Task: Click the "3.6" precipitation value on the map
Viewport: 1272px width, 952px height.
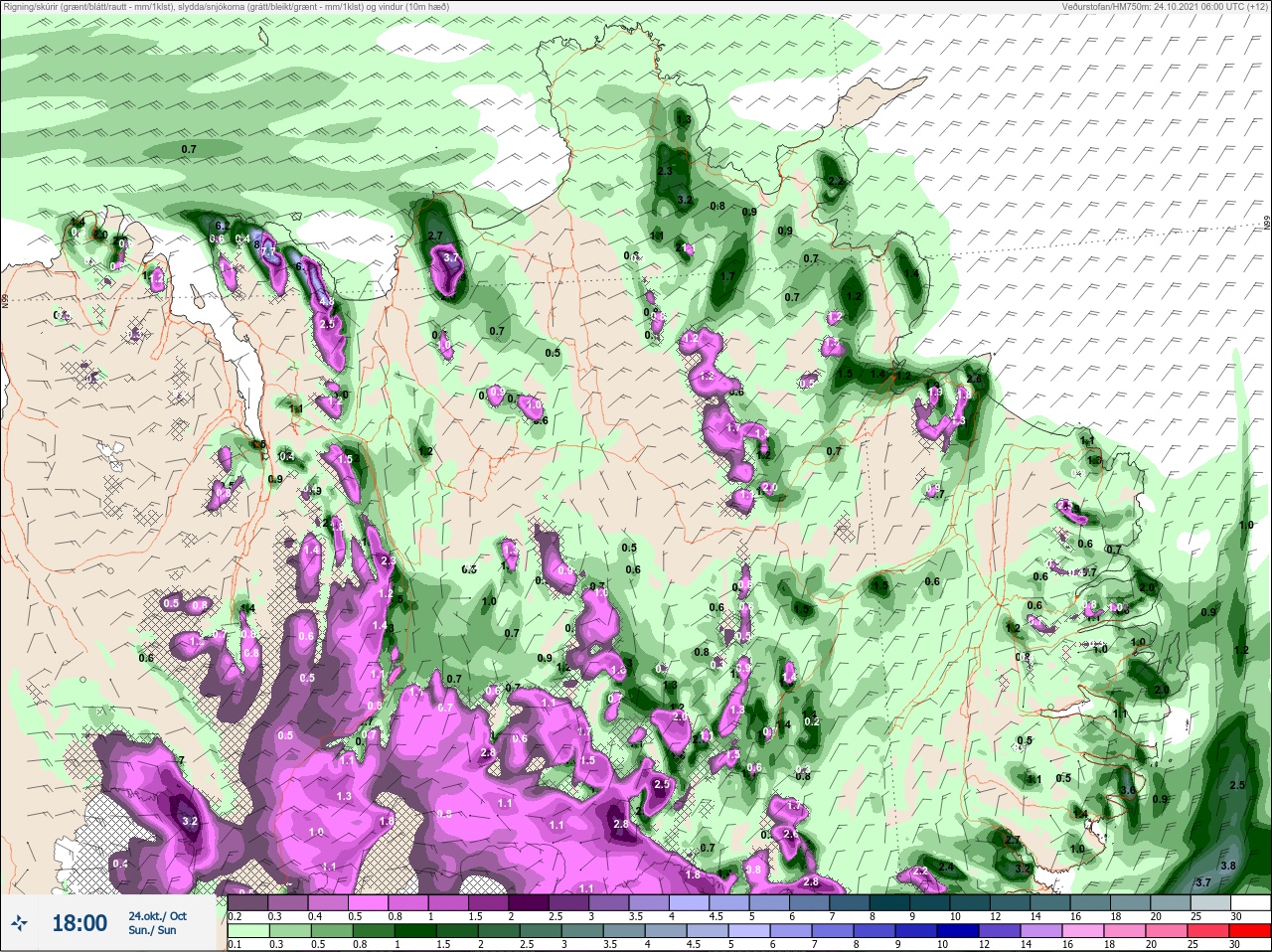Action: pos(1127,791)
